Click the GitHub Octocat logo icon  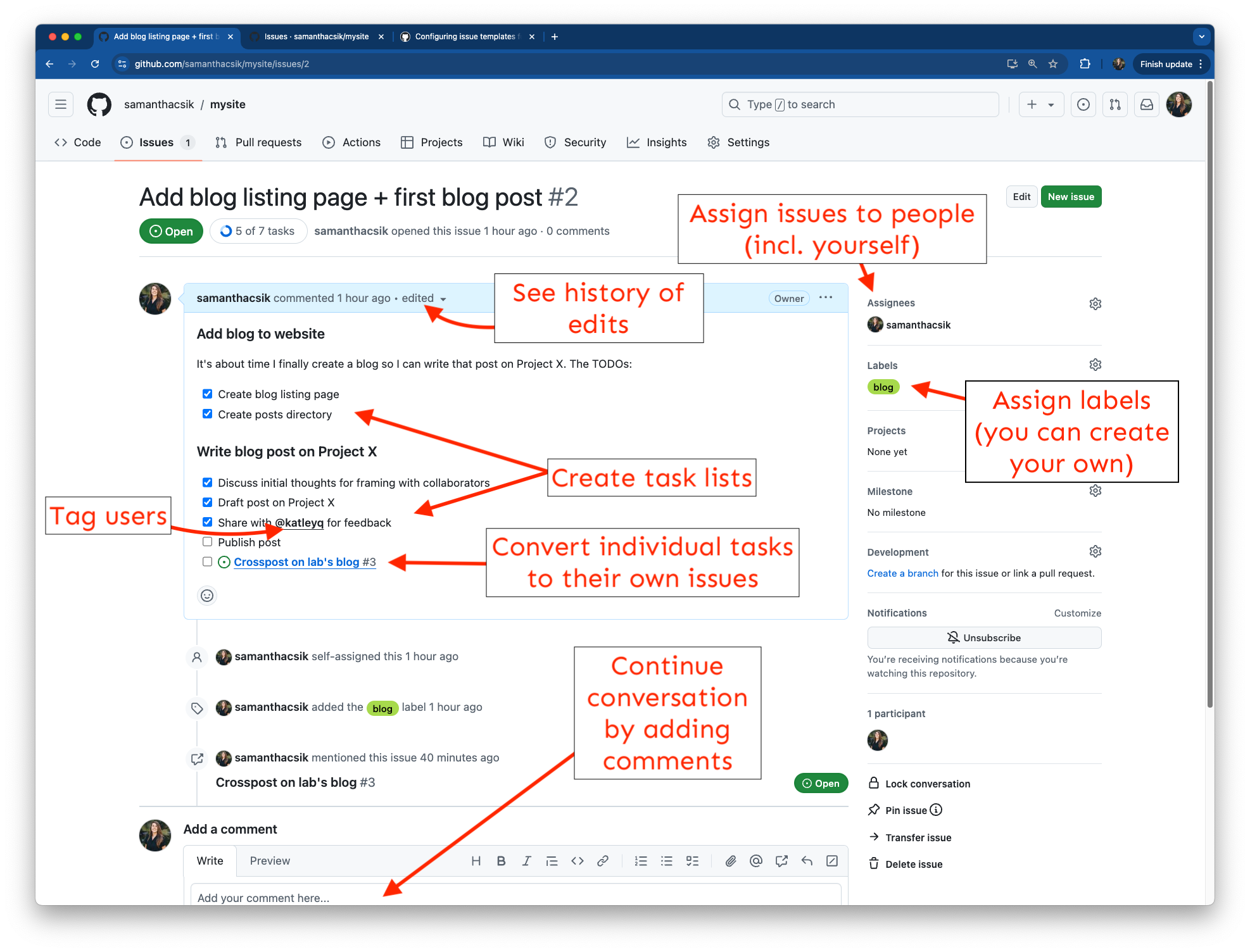[x=99, y=104]
